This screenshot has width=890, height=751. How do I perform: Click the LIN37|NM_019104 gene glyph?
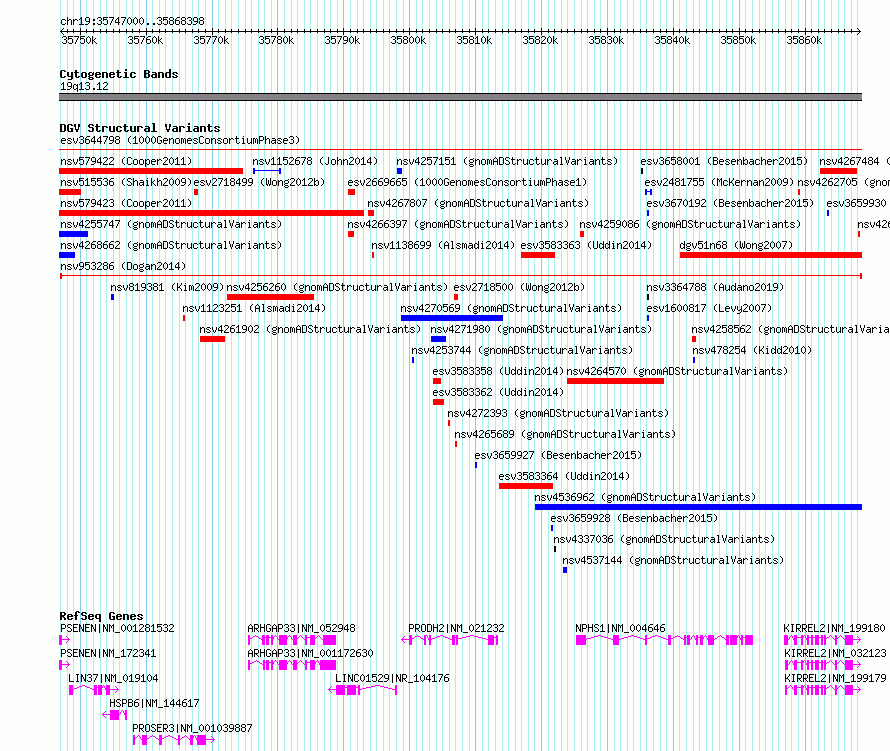point(94,690)
